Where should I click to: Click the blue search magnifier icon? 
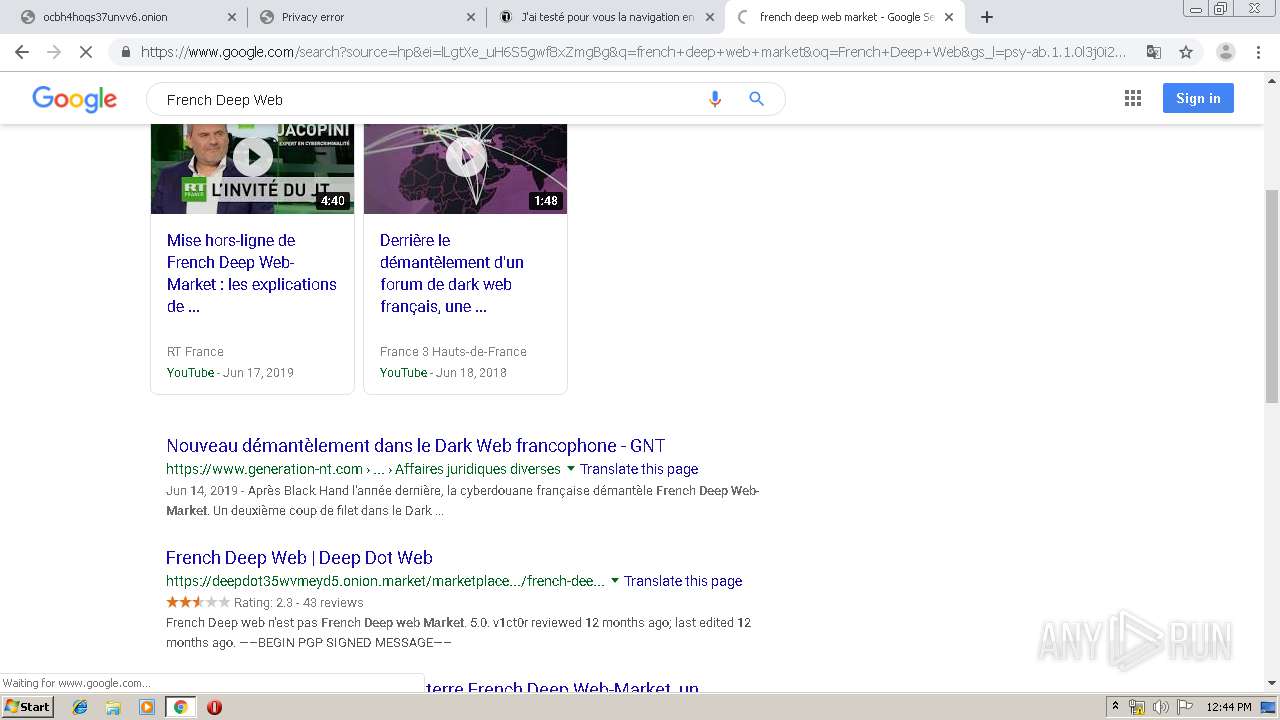(756, 99)
